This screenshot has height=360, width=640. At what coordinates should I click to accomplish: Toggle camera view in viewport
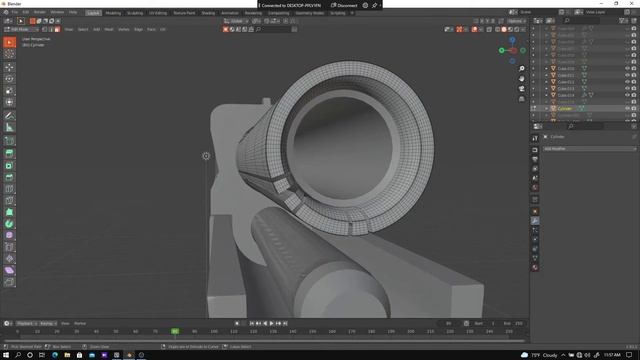pyautogui.click(x=522, y=89)
